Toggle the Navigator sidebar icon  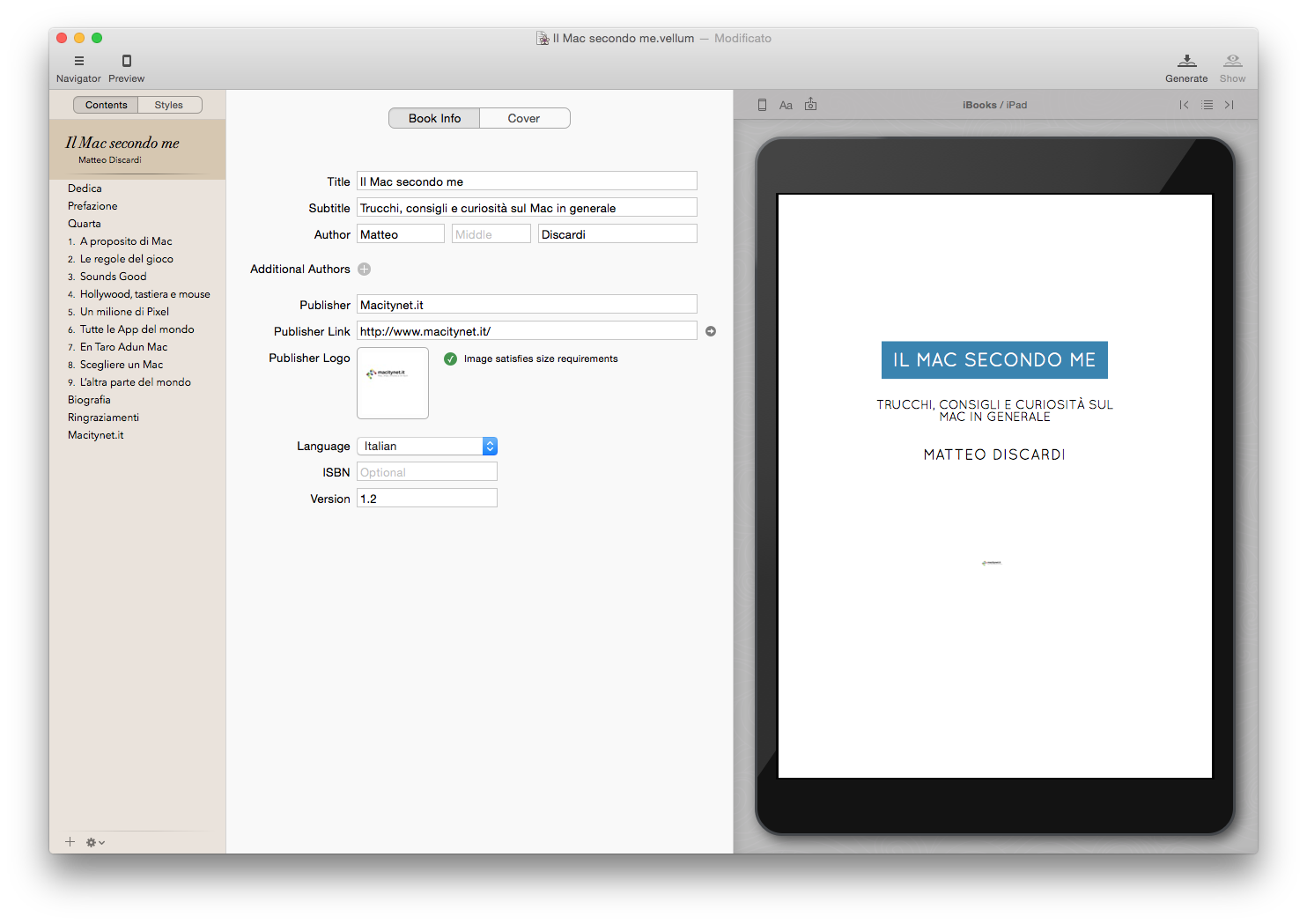click(x=78, y=61)
